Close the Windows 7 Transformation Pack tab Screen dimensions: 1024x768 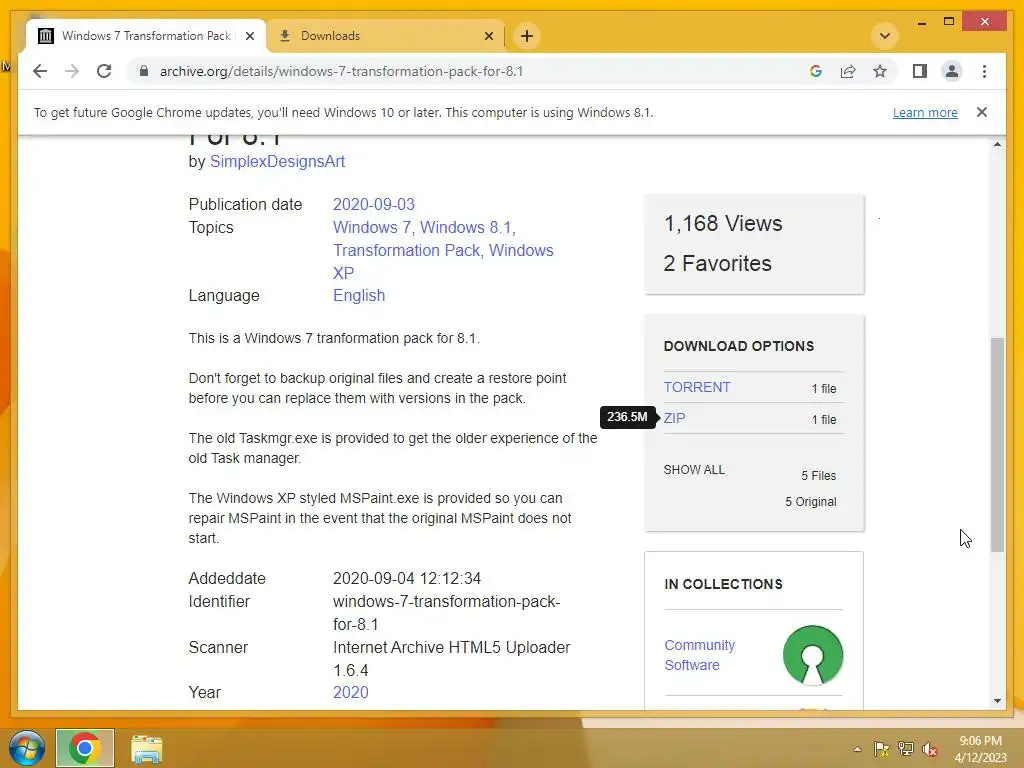[249, 36]
